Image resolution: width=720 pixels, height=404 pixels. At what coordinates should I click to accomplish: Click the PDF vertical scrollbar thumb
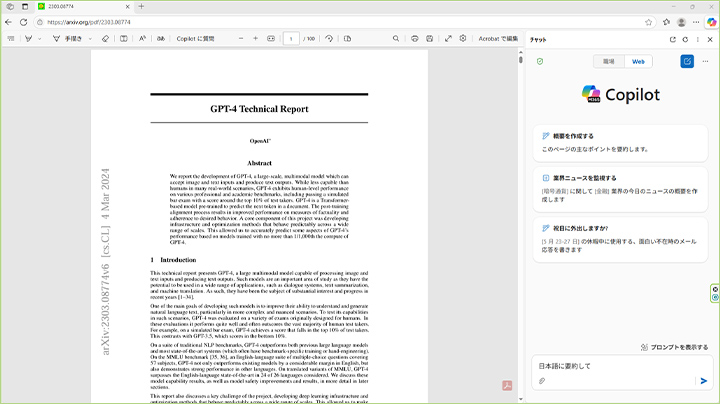coord(520,60)
